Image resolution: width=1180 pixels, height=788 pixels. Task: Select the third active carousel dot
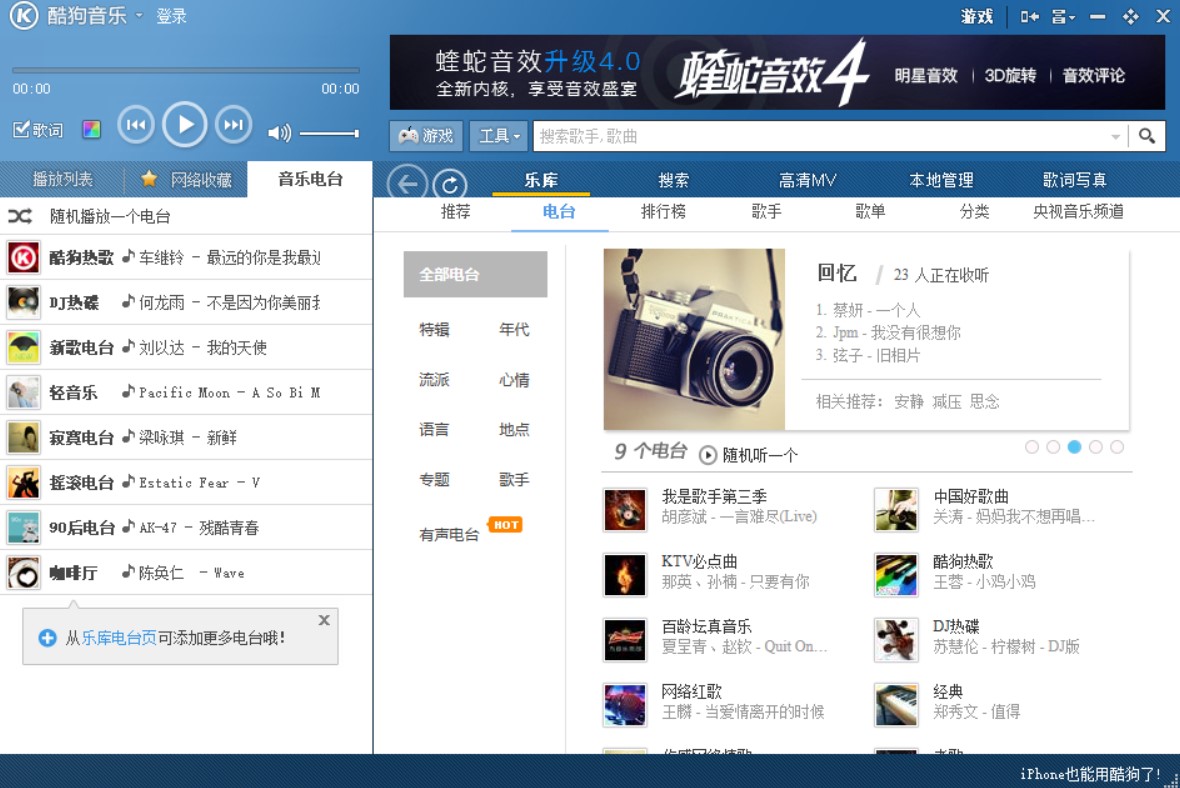[x=1074, y=447]
